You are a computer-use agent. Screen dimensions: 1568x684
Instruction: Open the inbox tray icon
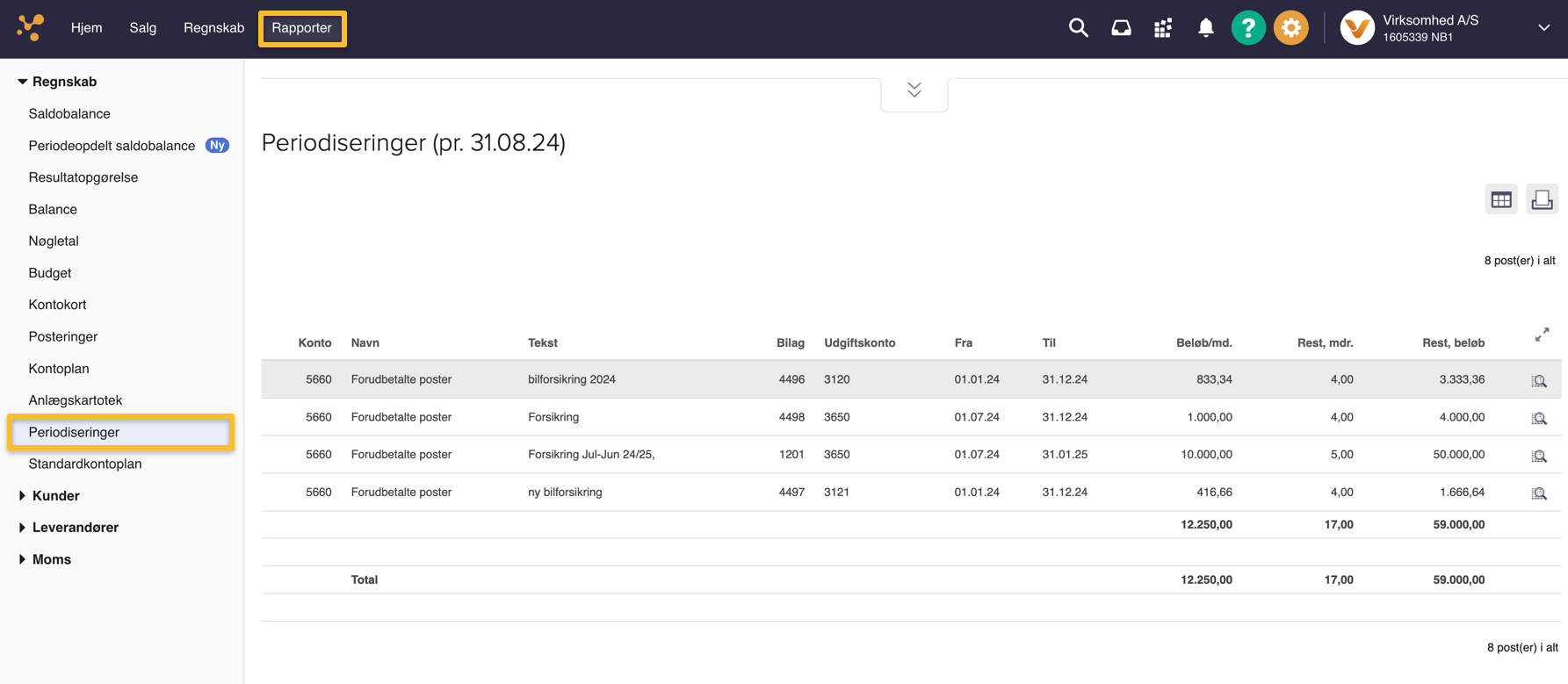pyautogui.click(x=1121, y=28)
